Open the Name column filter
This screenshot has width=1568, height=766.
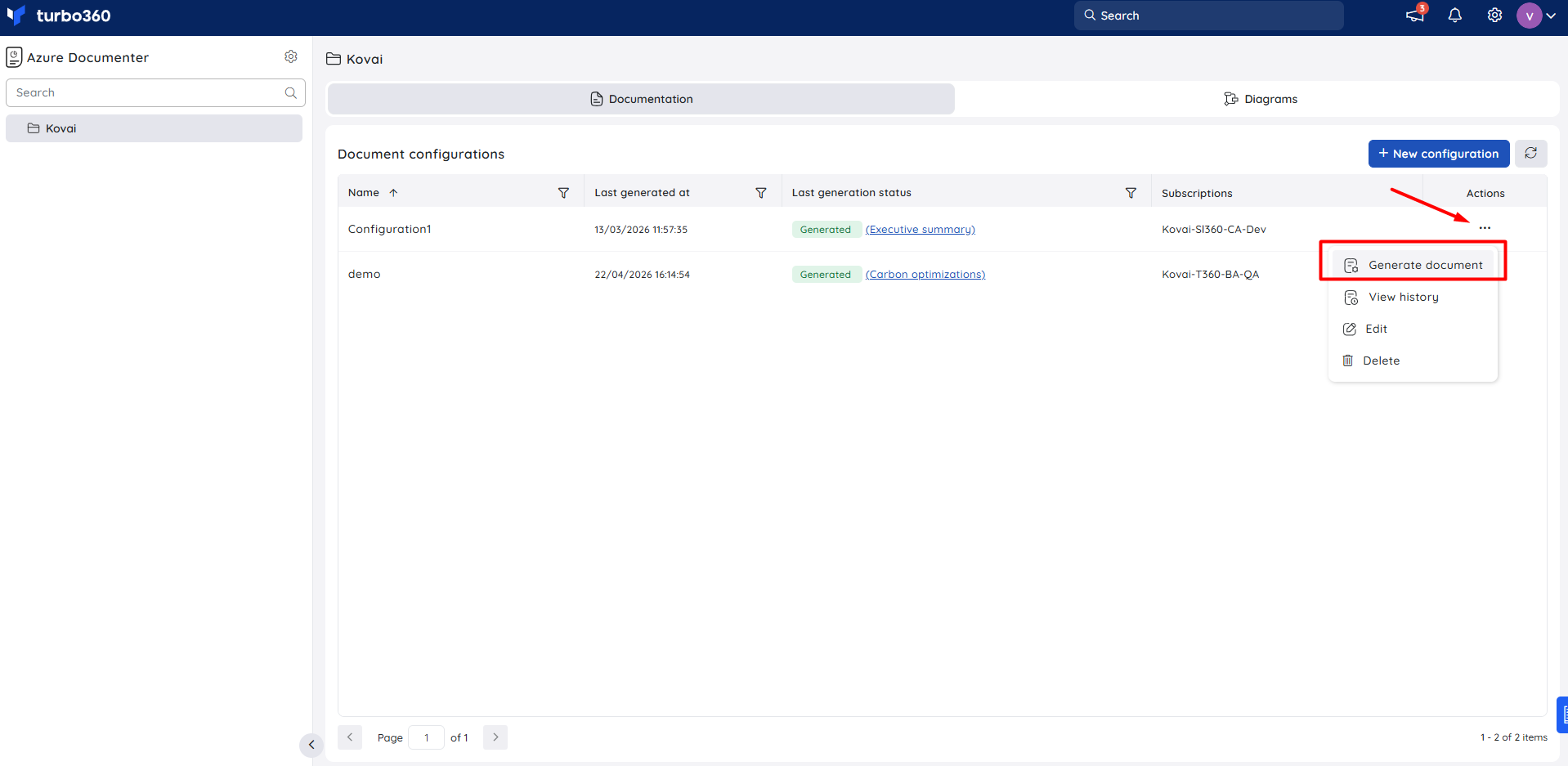tap(563, 193)
